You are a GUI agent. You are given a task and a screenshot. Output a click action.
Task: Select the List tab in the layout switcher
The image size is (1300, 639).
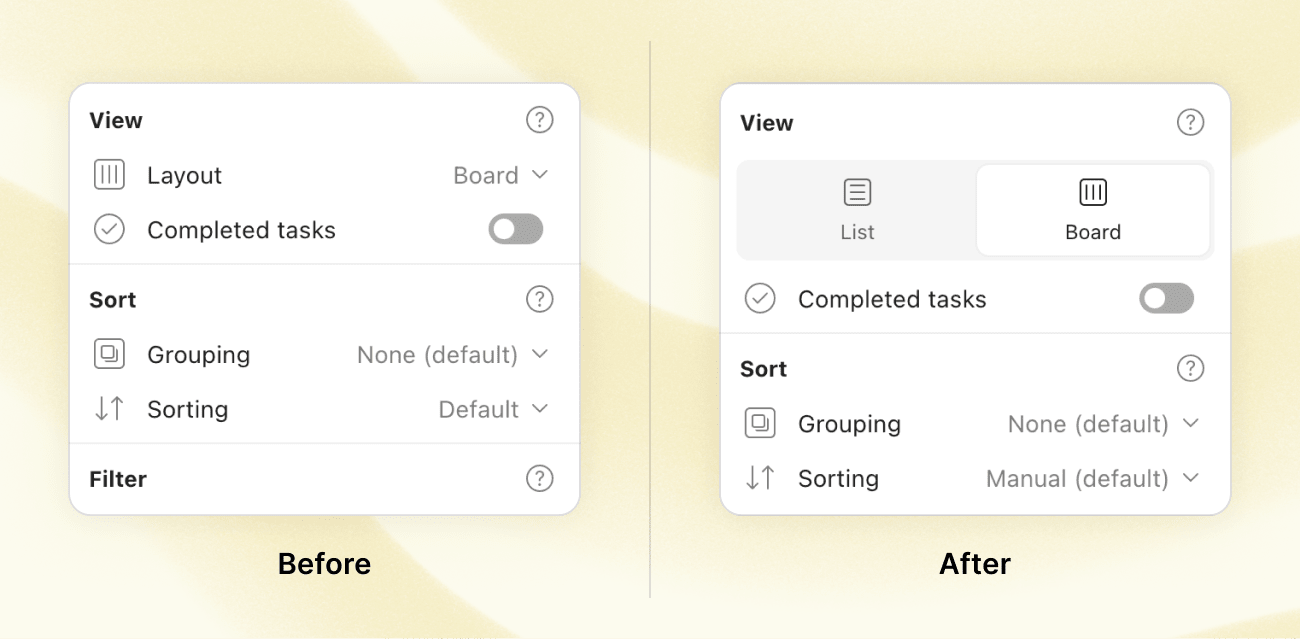857,210
